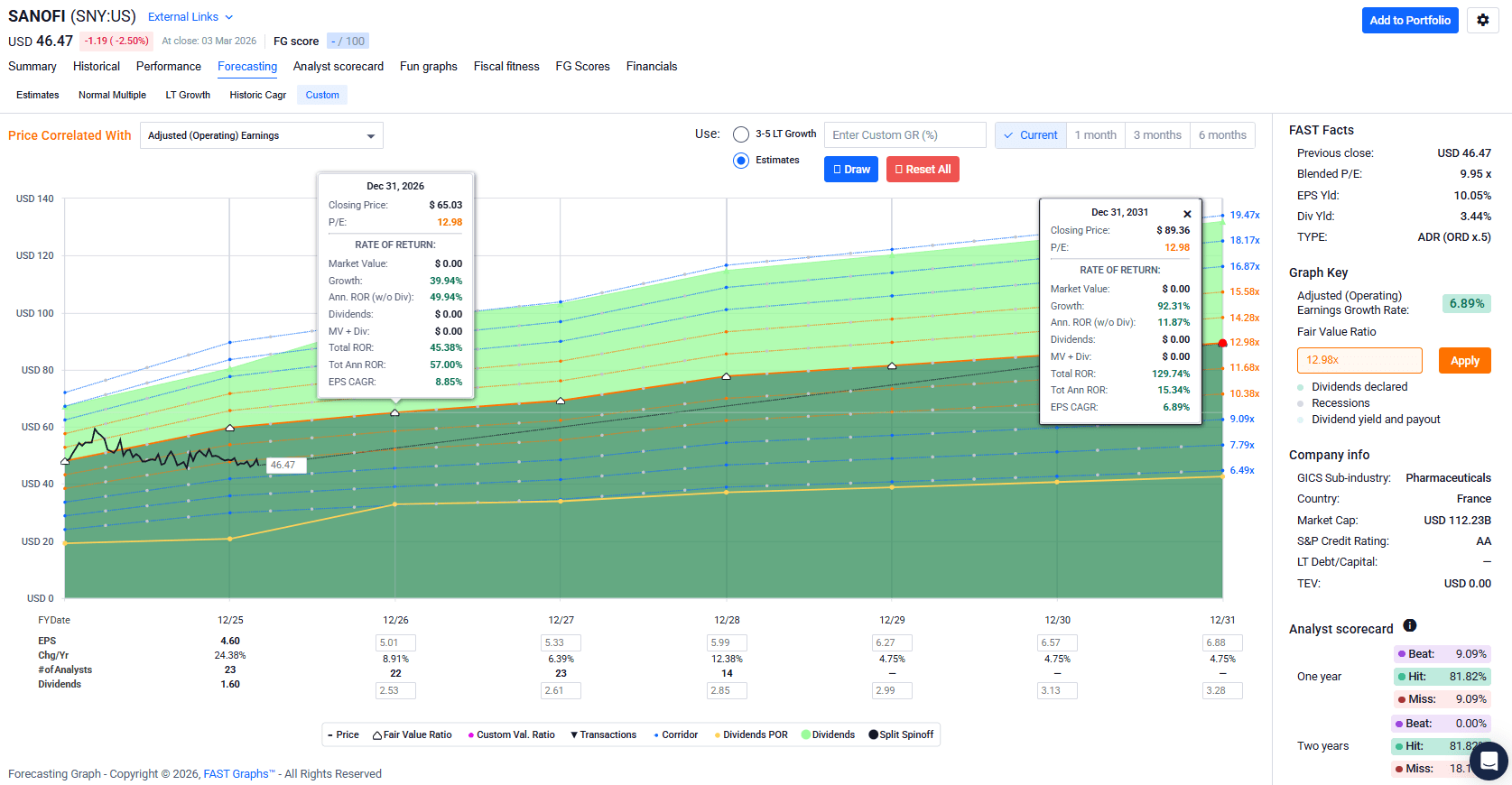The width and height of the screenshot is (1512, 785).
Task: Click the Draw button
Action: pos(851,170)
